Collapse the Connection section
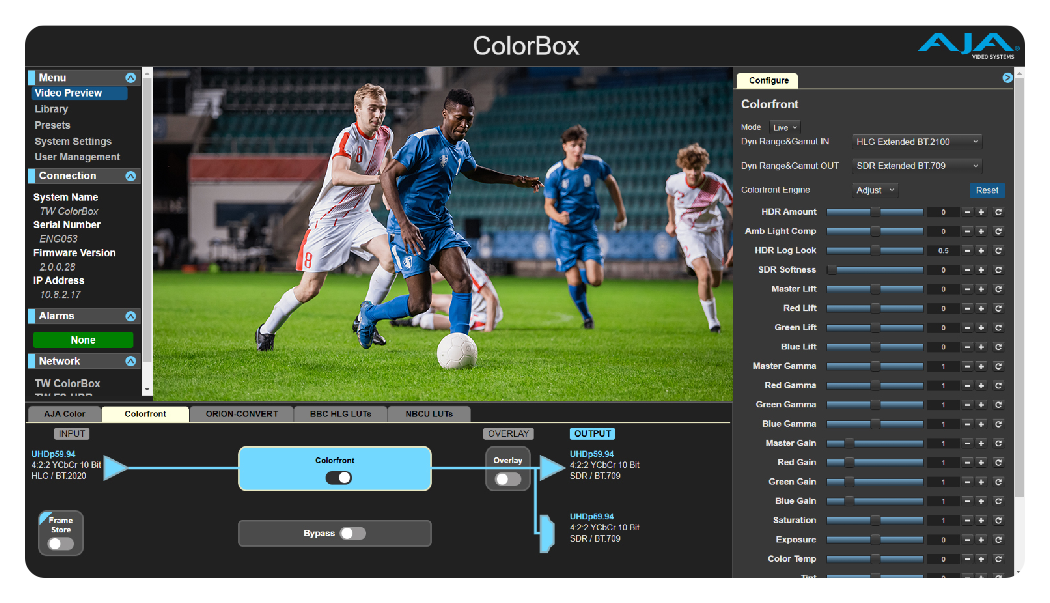Screen dimensions: 1050x603 (131, 176)
